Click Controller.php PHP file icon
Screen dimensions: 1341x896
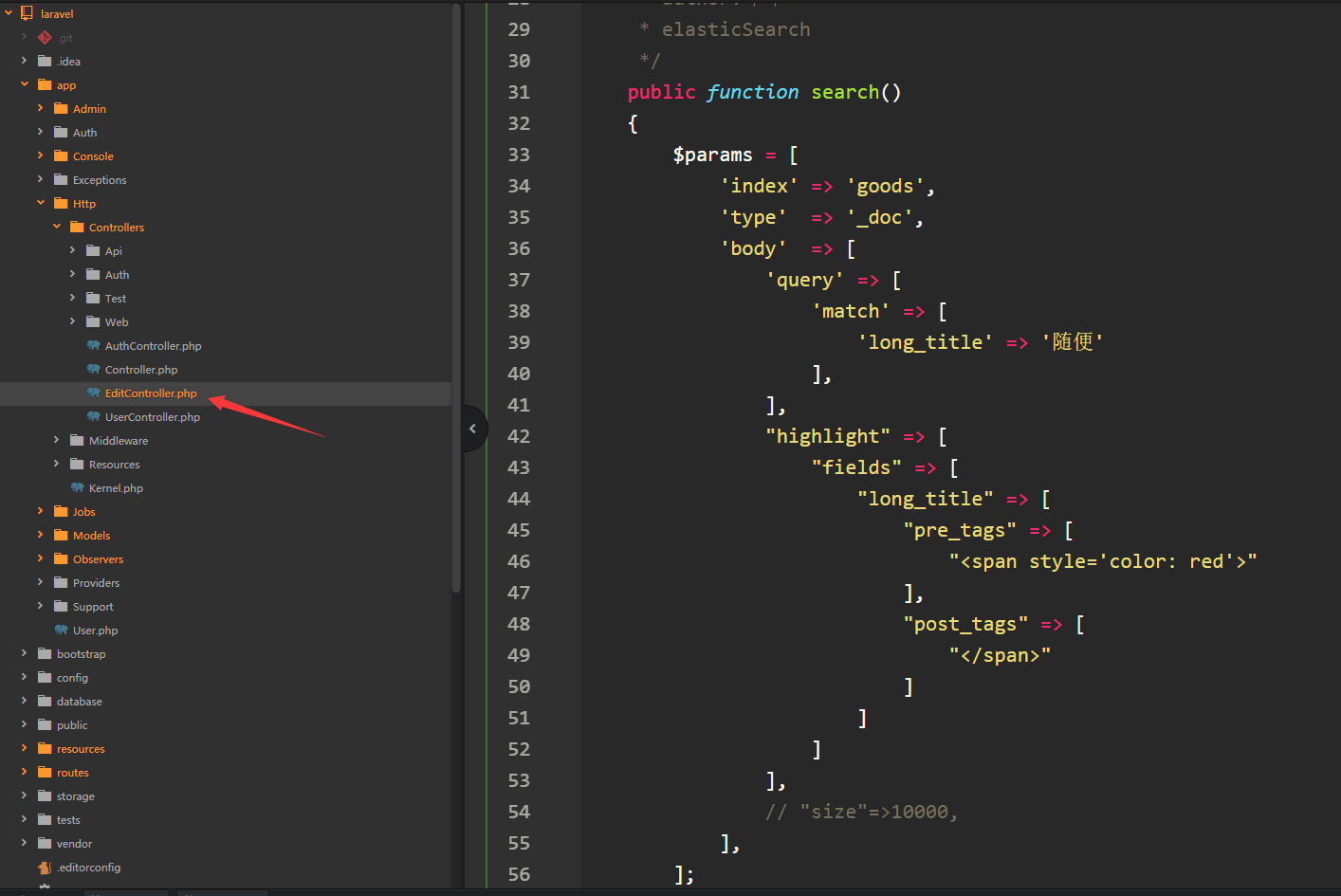coord(93,369)
